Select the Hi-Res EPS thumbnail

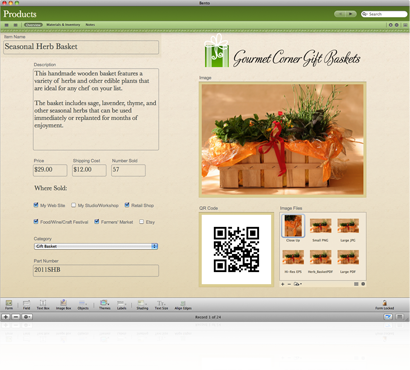point(293,257)
